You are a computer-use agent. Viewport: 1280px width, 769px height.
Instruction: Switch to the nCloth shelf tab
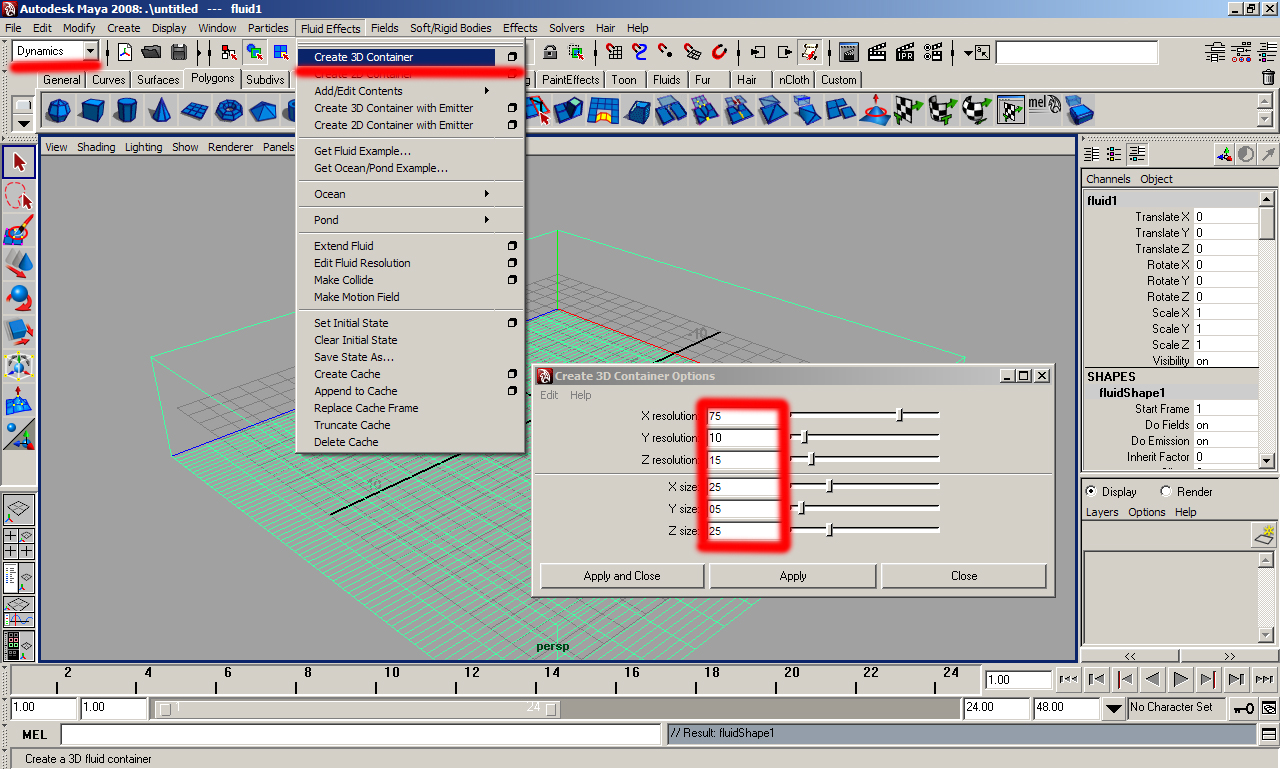click(794, 80)
